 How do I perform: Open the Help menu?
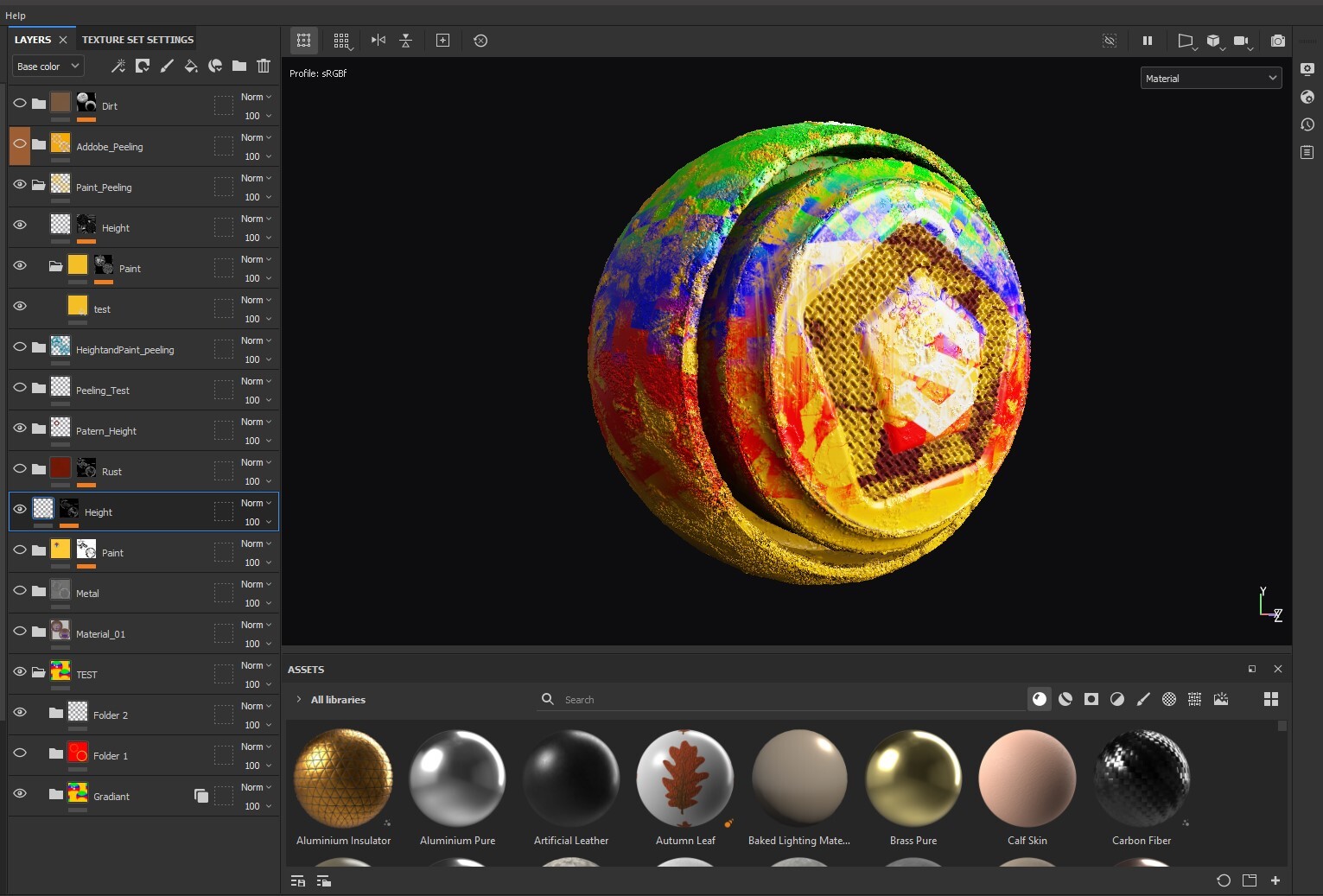[x=16, y=15]
